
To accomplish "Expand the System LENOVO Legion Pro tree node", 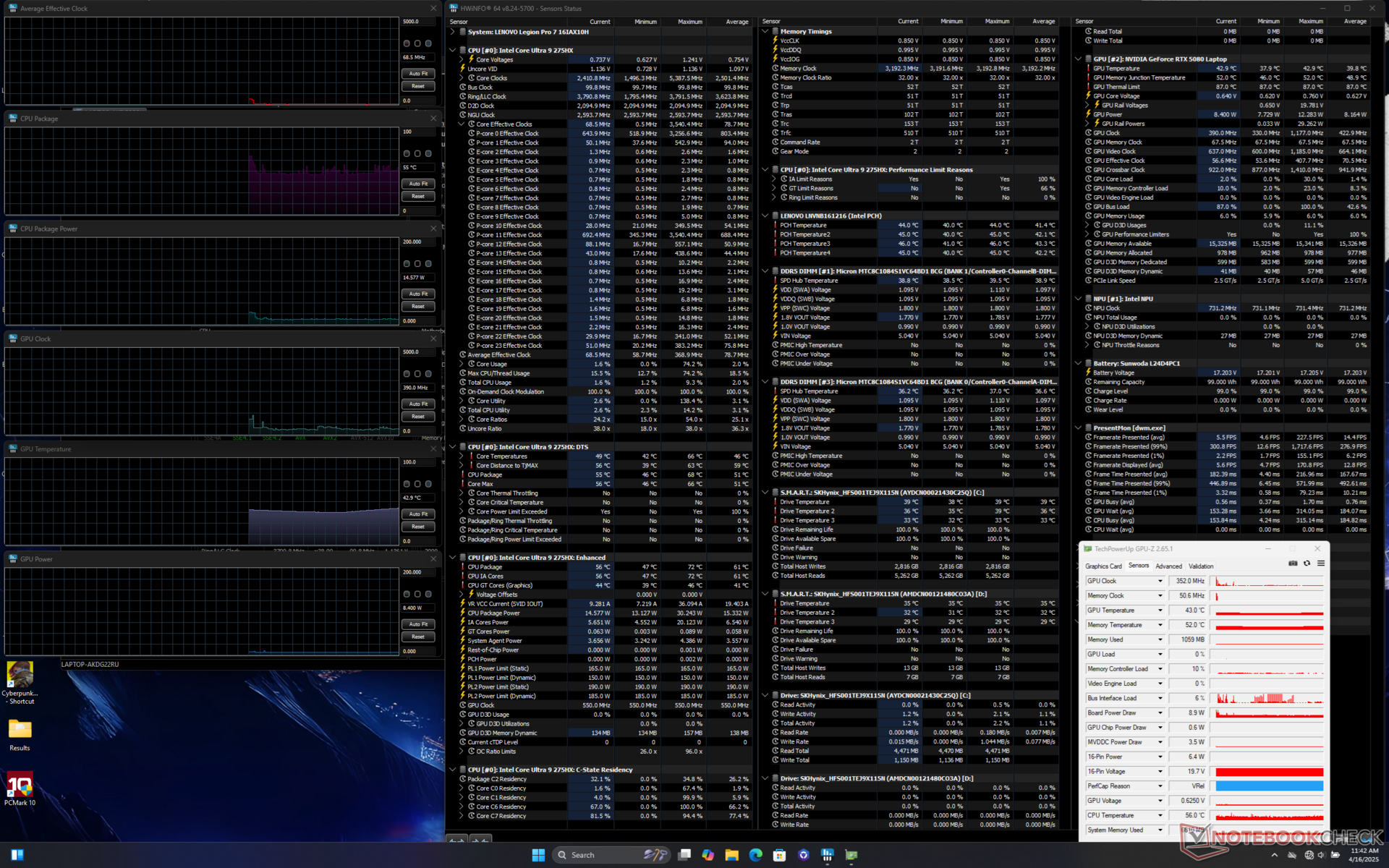I will [453, 32].
